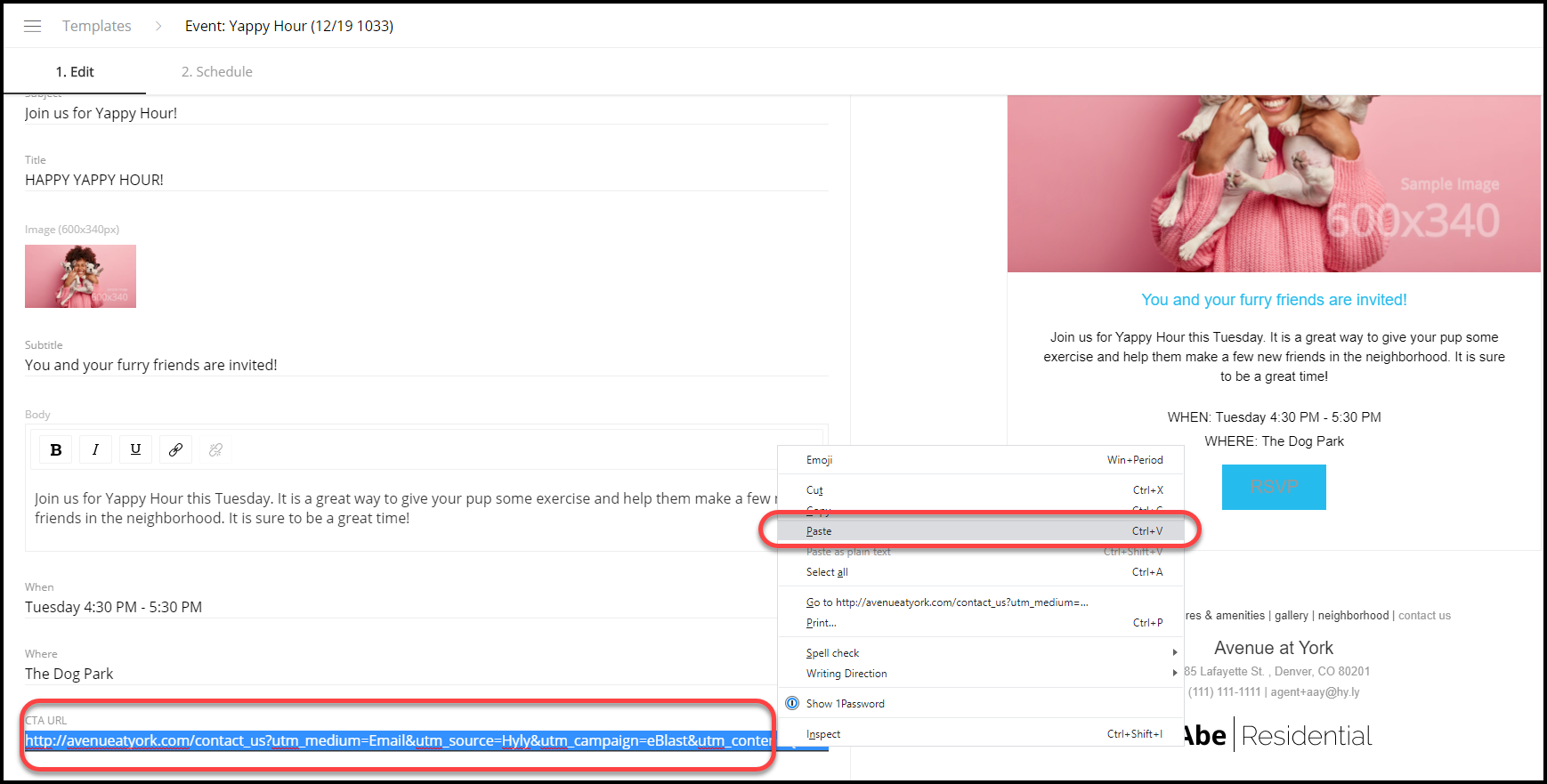Click the Subject field Join us for Yappy Hour!
Image resolution: width=1547 pixels, height=784 pixels.
click(x=426, y=113)
